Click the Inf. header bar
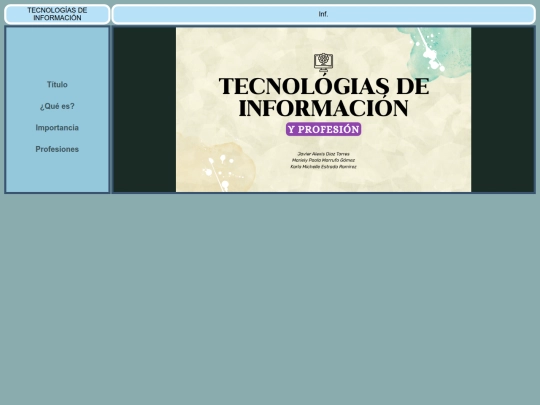The height and width of the screenshot is (405, 540). point(323,14)
